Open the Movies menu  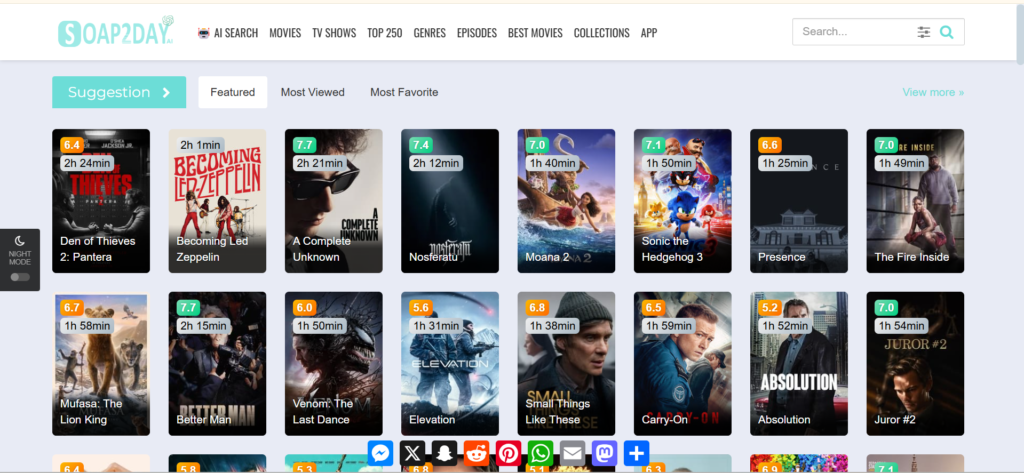[285, 33]
